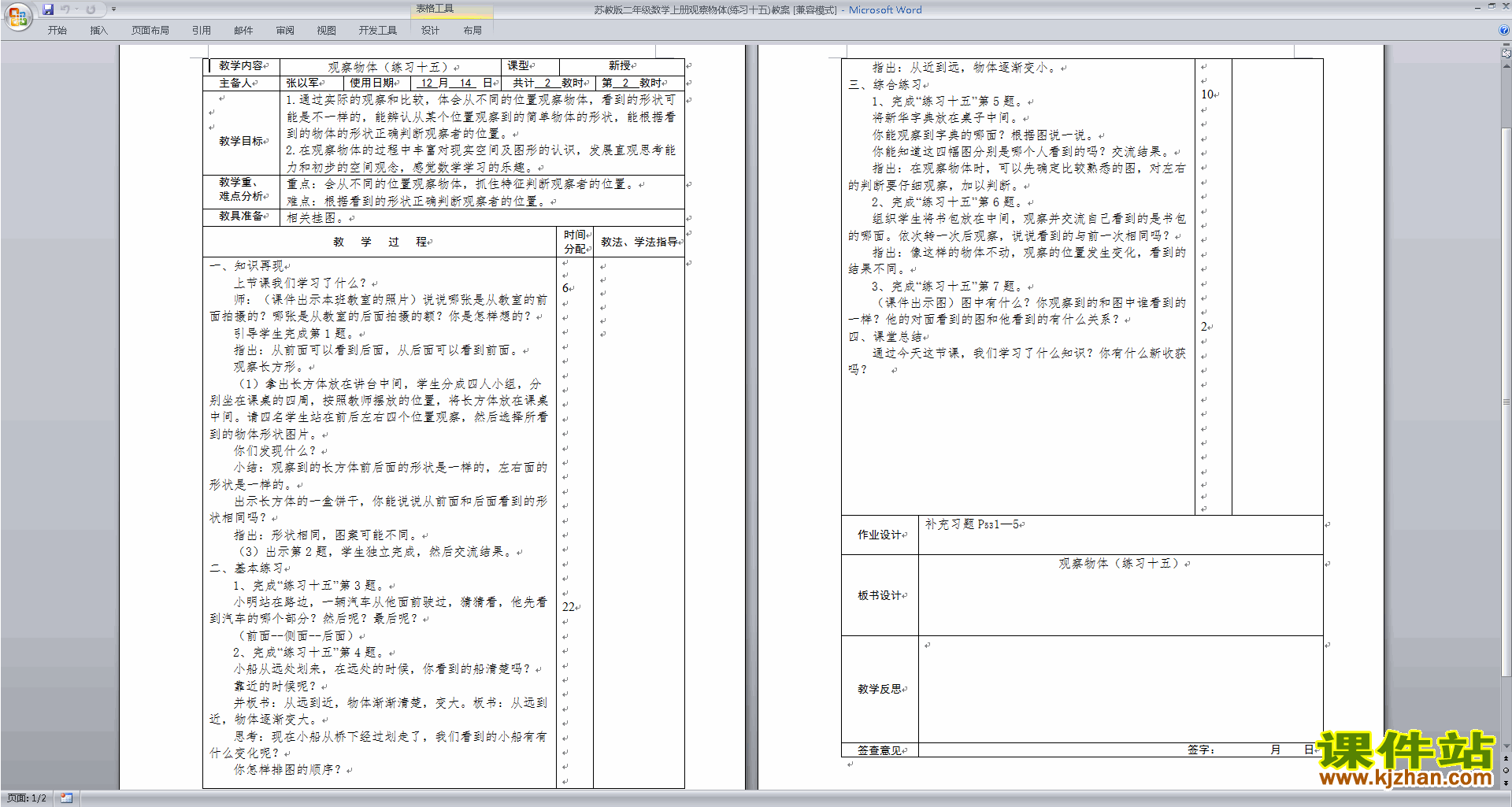Screen dimensions: 1512x807
Task: Click the 补充习题 P51—5 text
Action: [x=973, y=524]
